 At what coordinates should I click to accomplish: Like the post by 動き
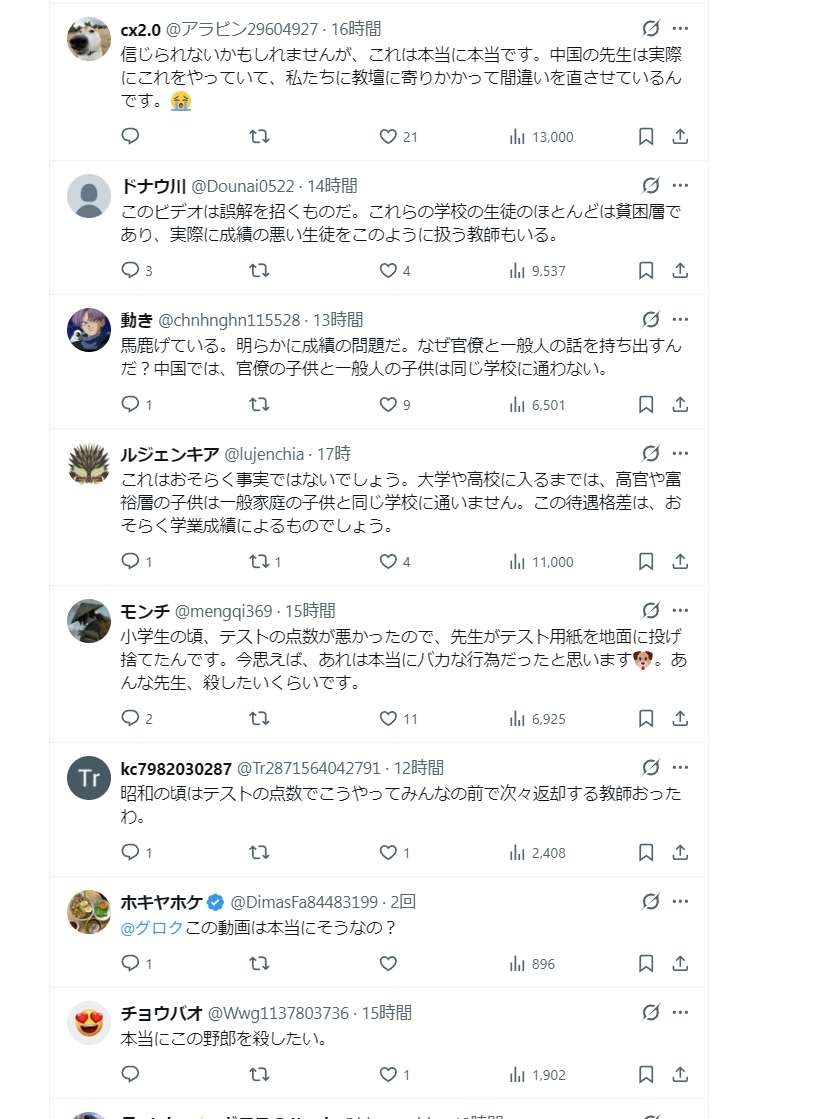tap(388, 405)
